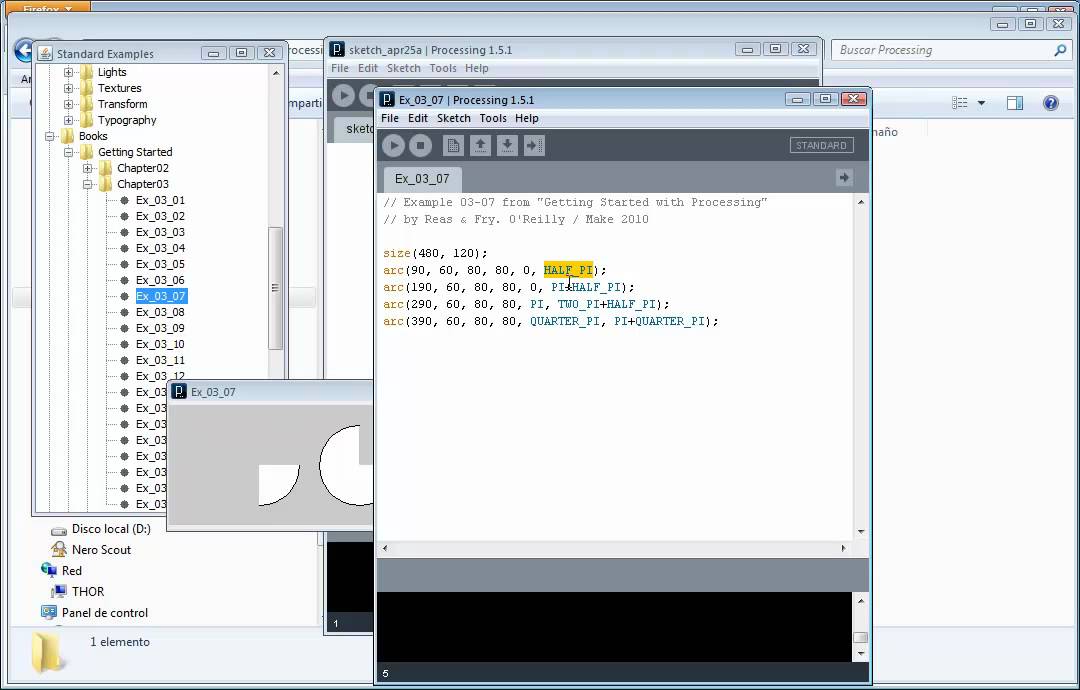1080x690 pixels.
Task: Click the code editor horizontal scroll right arrow
Action: point(843,548)
